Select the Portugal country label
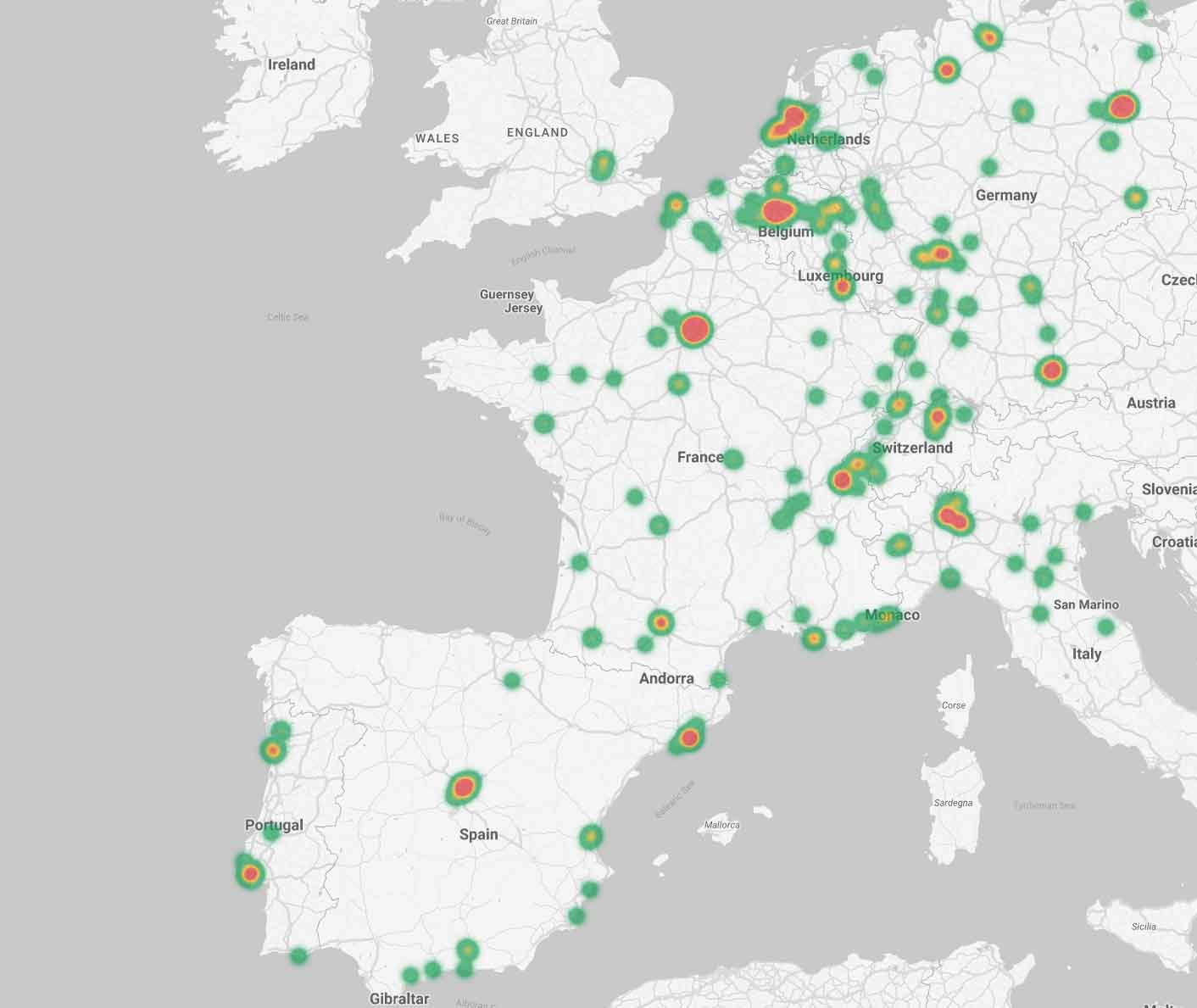Screen dimensions: 1197x1008 click(x=274, y=825)
